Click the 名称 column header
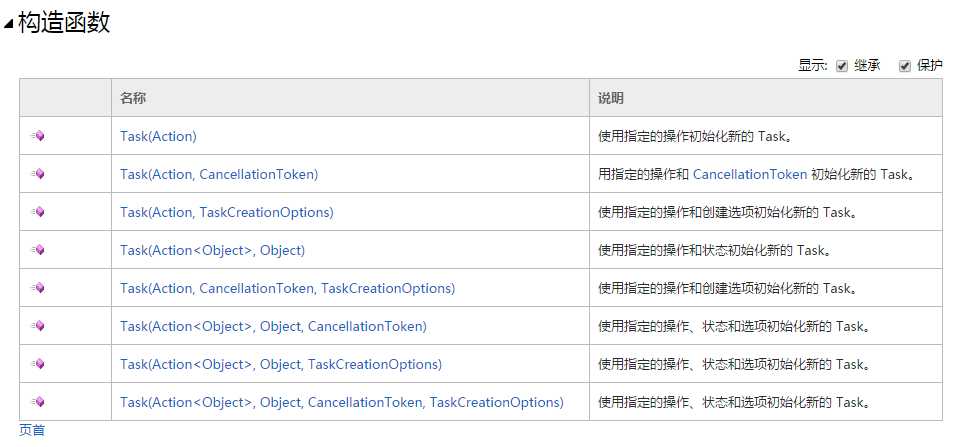The height and width of the screenshot is (447, 955). click(x=133, y=98)
